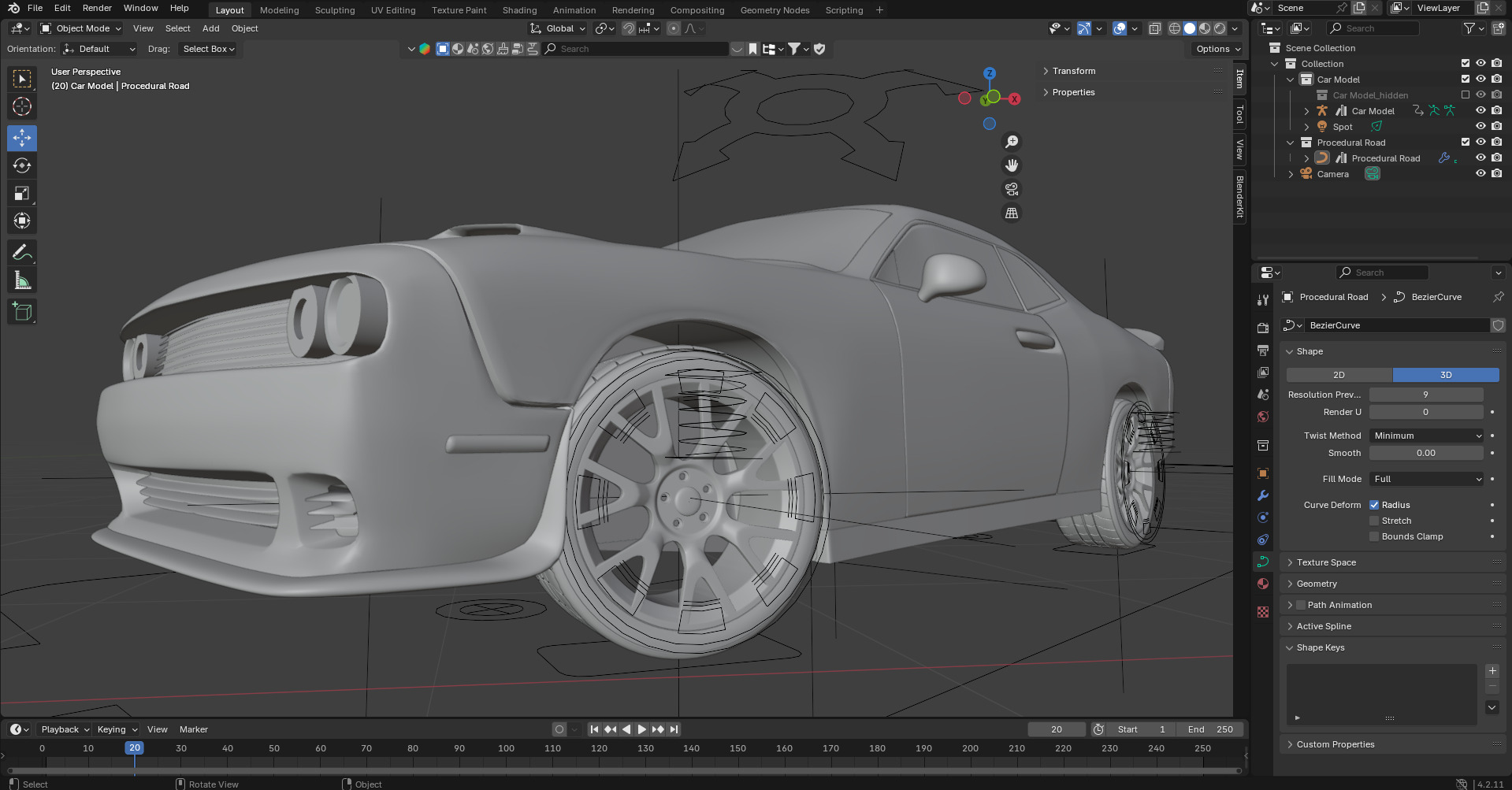
Task: Play the animation forward
Action: pos(641,729)
